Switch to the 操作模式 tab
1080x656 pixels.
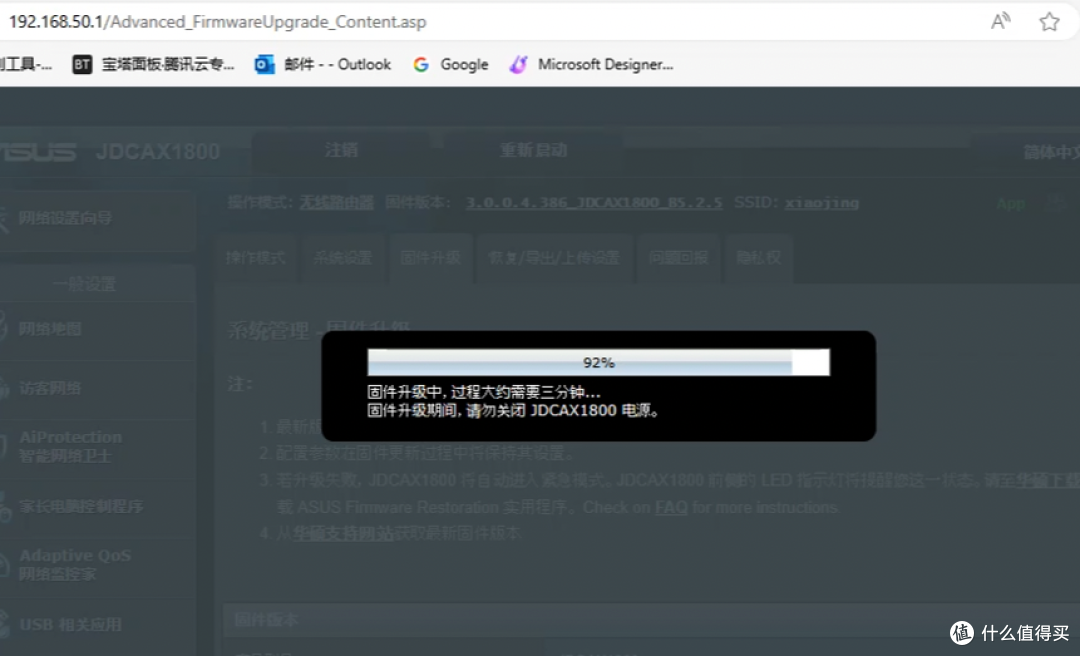[x=256, y=258]
